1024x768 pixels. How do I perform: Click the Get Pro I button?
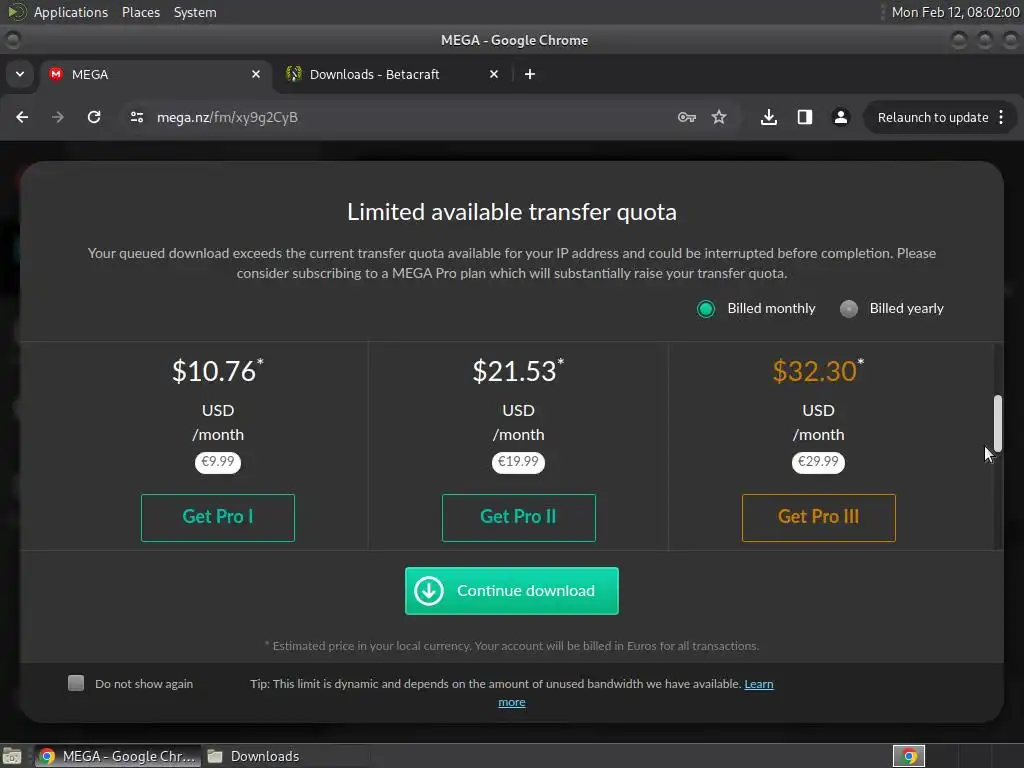coord(217,517)
